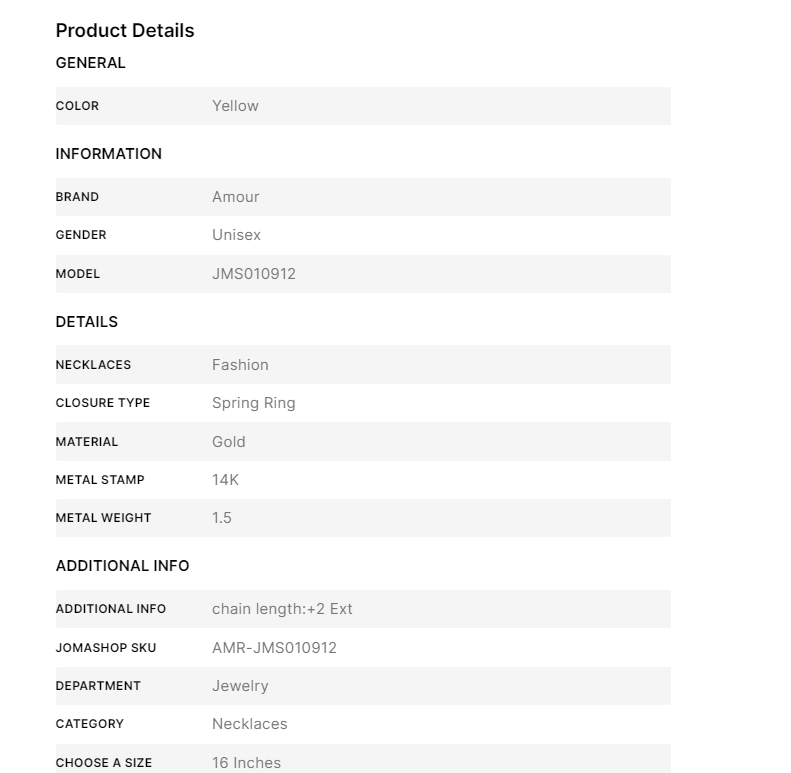Click the ADDITIONAL INFO section heading
Viewport: 791px width, 773px height.
pos(122,566)
